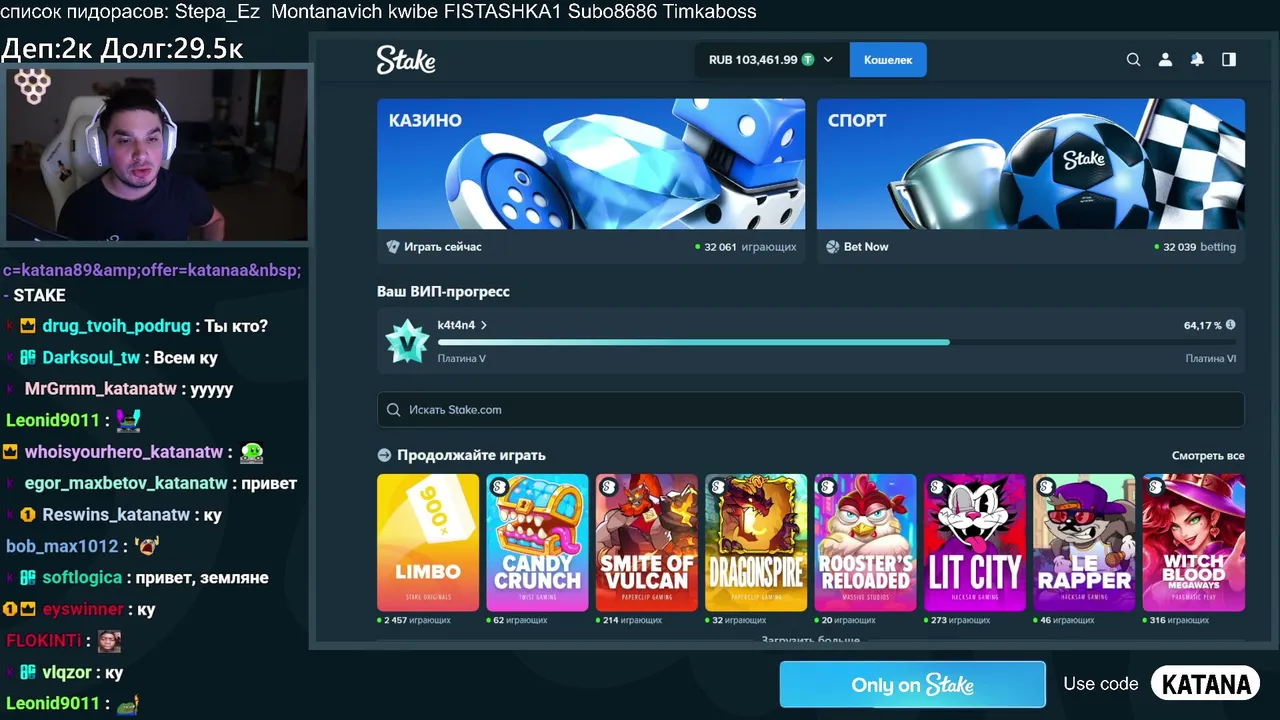Click whoisyourhero_katanatw in the chat
The height and width of the screenshot is (720, 1280).
(x=124, y=452)
